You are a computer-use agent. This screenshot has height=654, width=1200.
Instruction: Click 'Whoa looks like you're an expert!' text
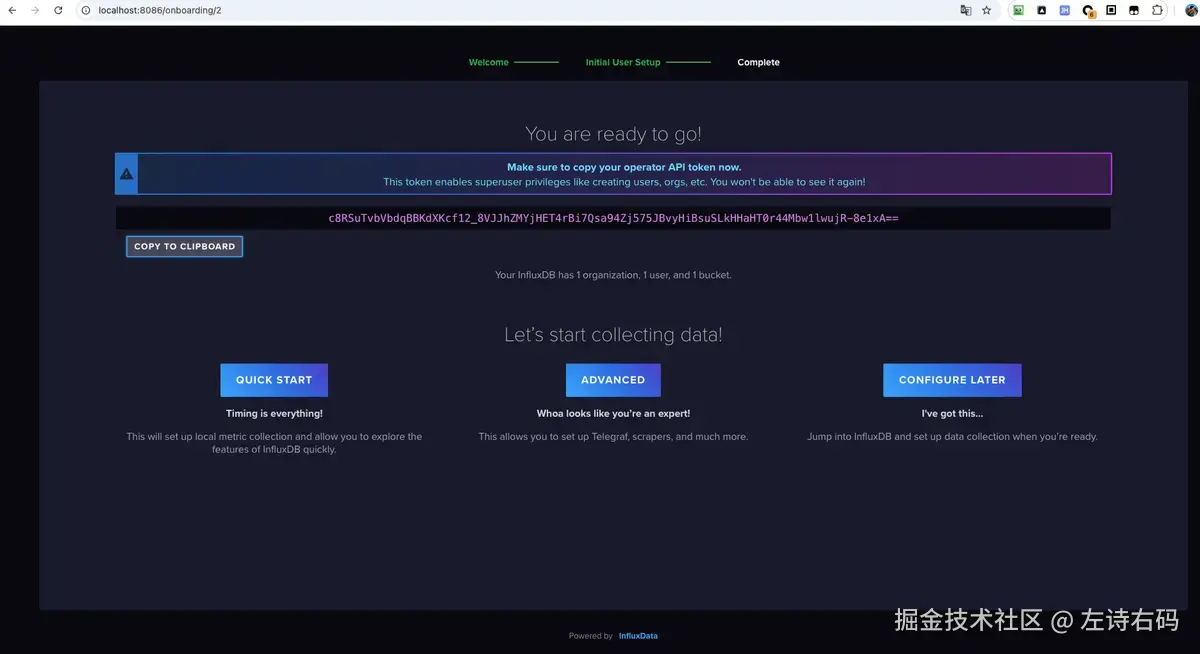[613, 413]
